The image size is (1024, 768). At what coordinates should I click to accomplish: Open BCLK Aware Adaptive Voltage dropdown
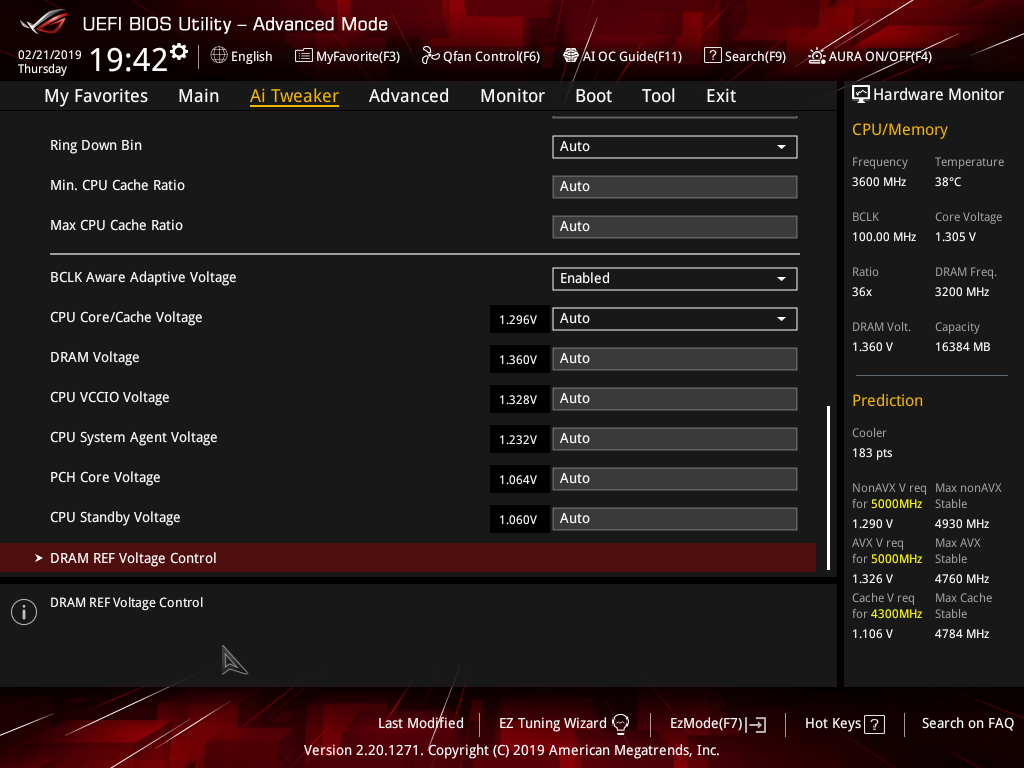[x=675, y=278]
